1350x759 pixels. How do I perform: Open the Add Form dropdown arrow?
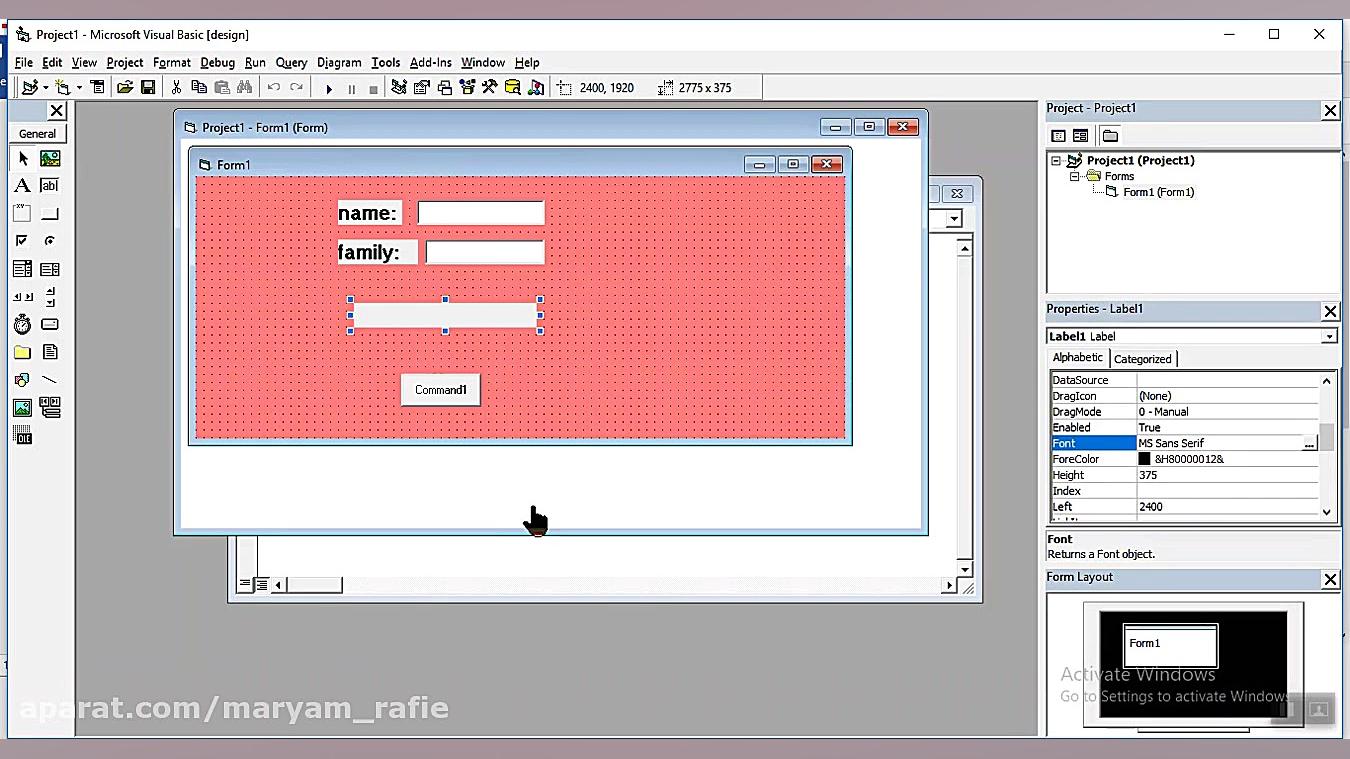coord(78,88)
